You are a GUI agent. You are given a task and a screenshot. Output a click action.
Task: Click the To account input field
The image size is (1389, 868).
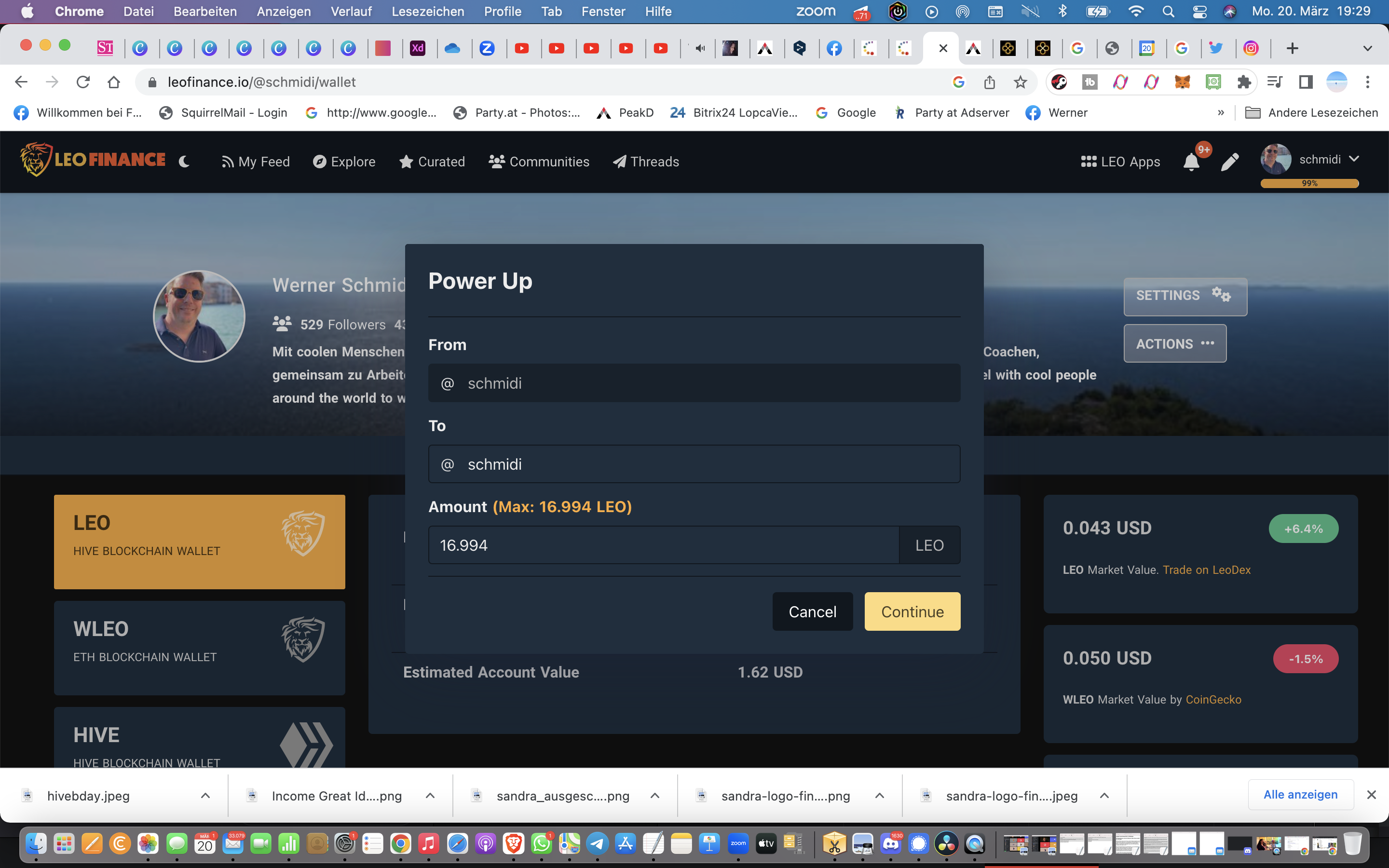694,464
